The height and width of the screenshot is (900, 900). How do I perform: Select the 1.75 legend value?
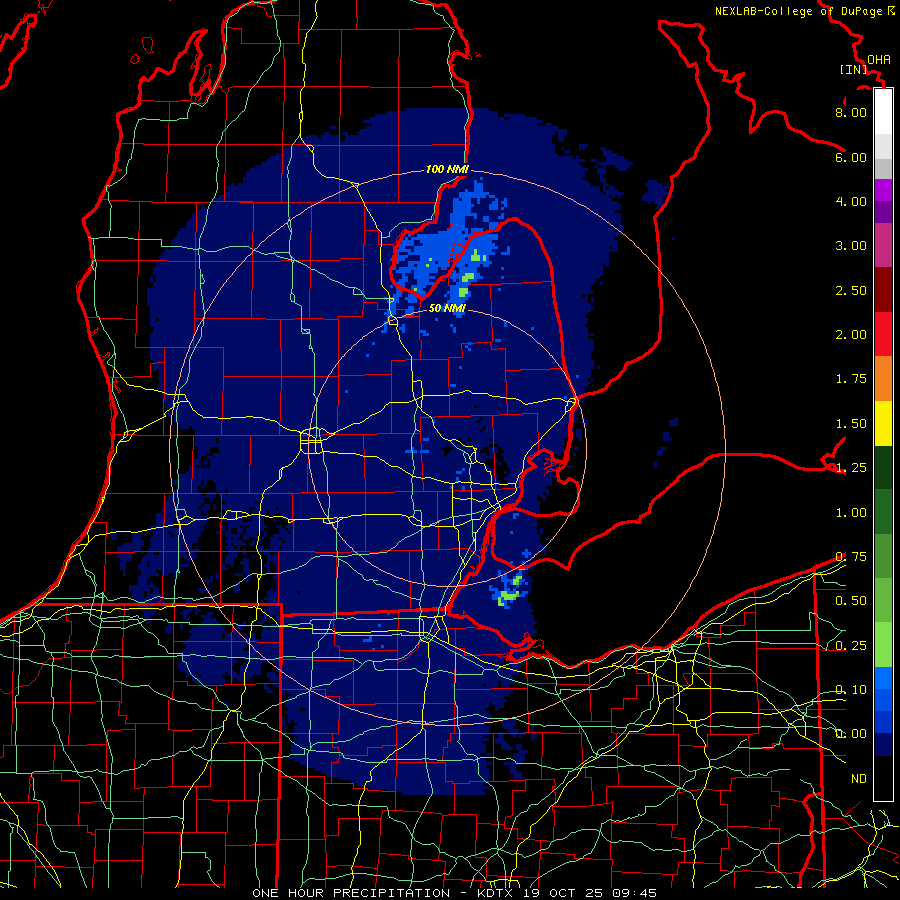coord(851,379)
